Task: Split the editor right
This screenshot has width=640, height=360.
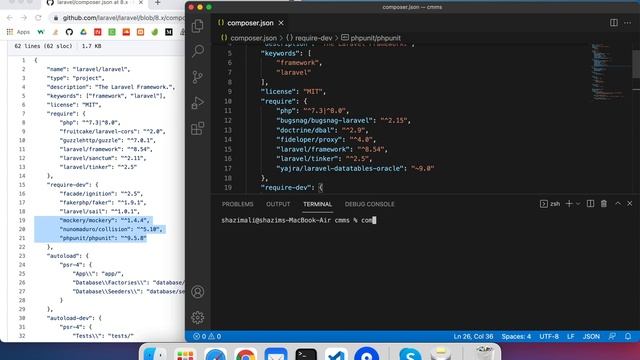Action: pyautogui.click(x=613, y=23)
